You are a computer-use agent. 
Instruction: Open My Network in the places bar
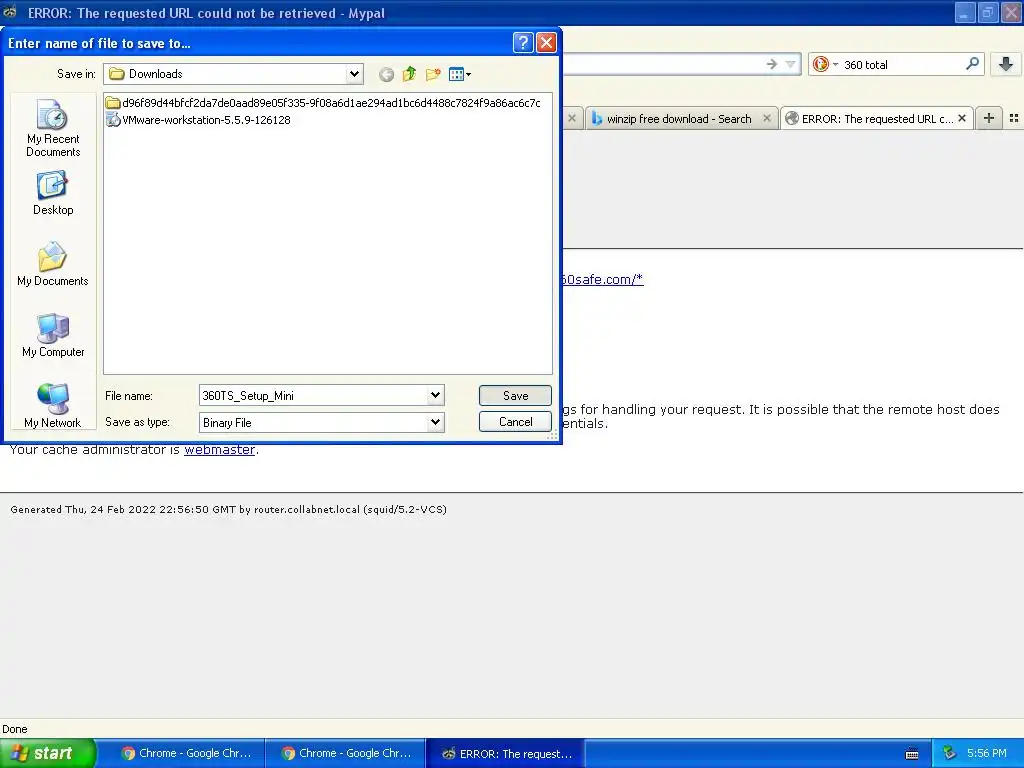click(x=53, y=405)
